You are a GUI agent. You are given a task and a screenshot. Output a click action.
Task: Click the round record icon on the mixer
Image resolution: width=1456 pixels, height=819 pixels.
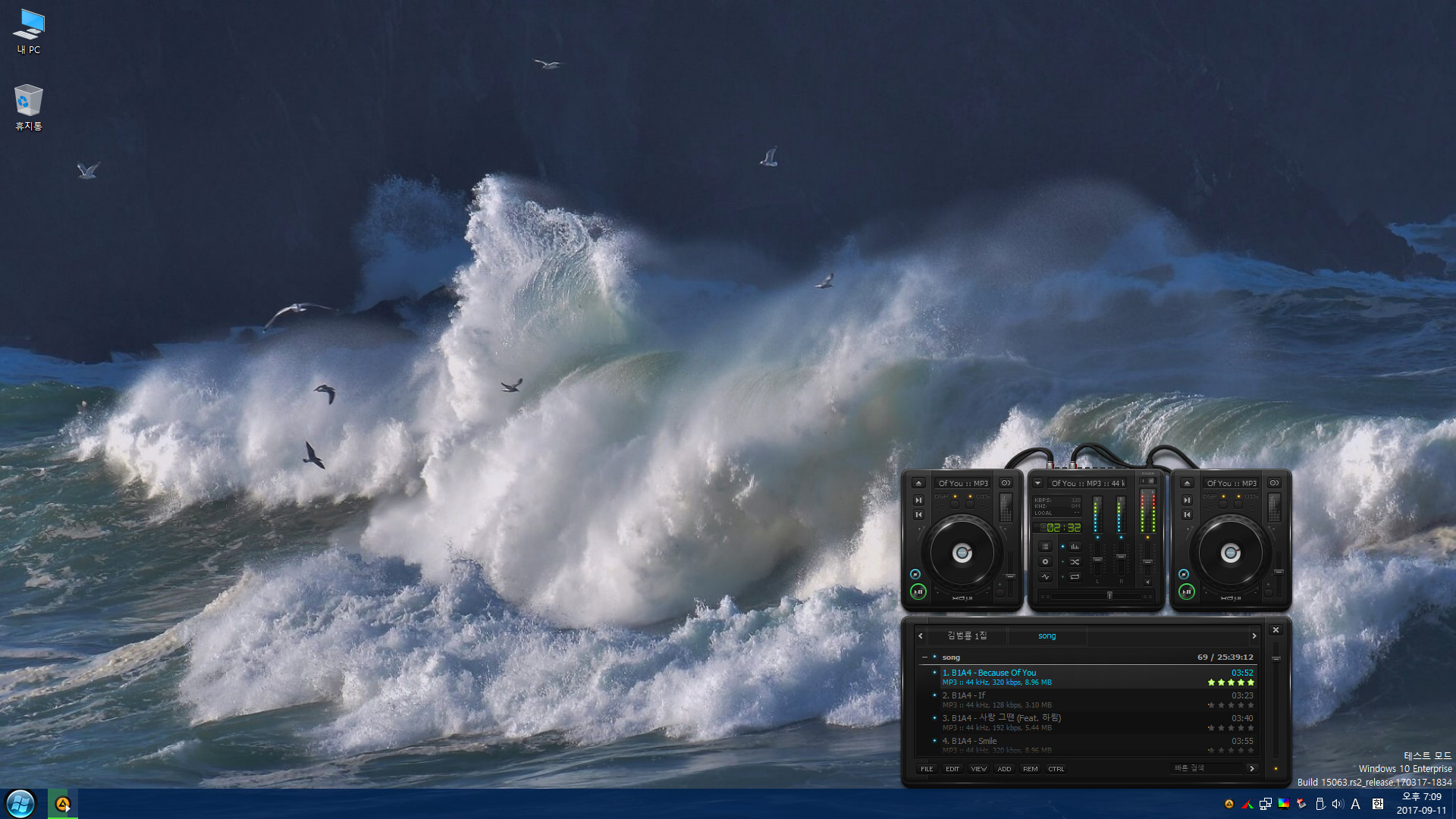pyautogui.click(x=1045, y=562)
